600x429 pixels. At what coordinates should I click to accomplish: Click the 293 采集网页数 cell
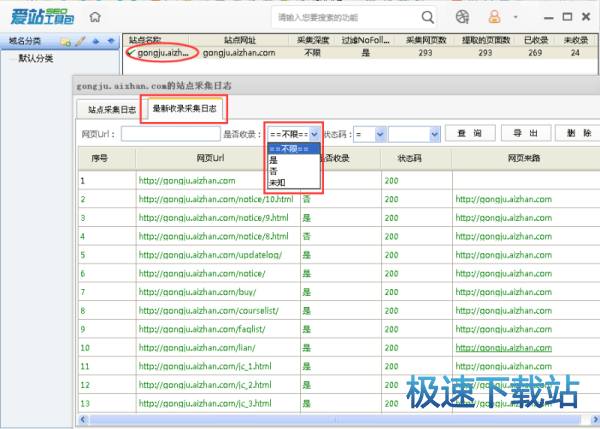click(x=425, y=53)
